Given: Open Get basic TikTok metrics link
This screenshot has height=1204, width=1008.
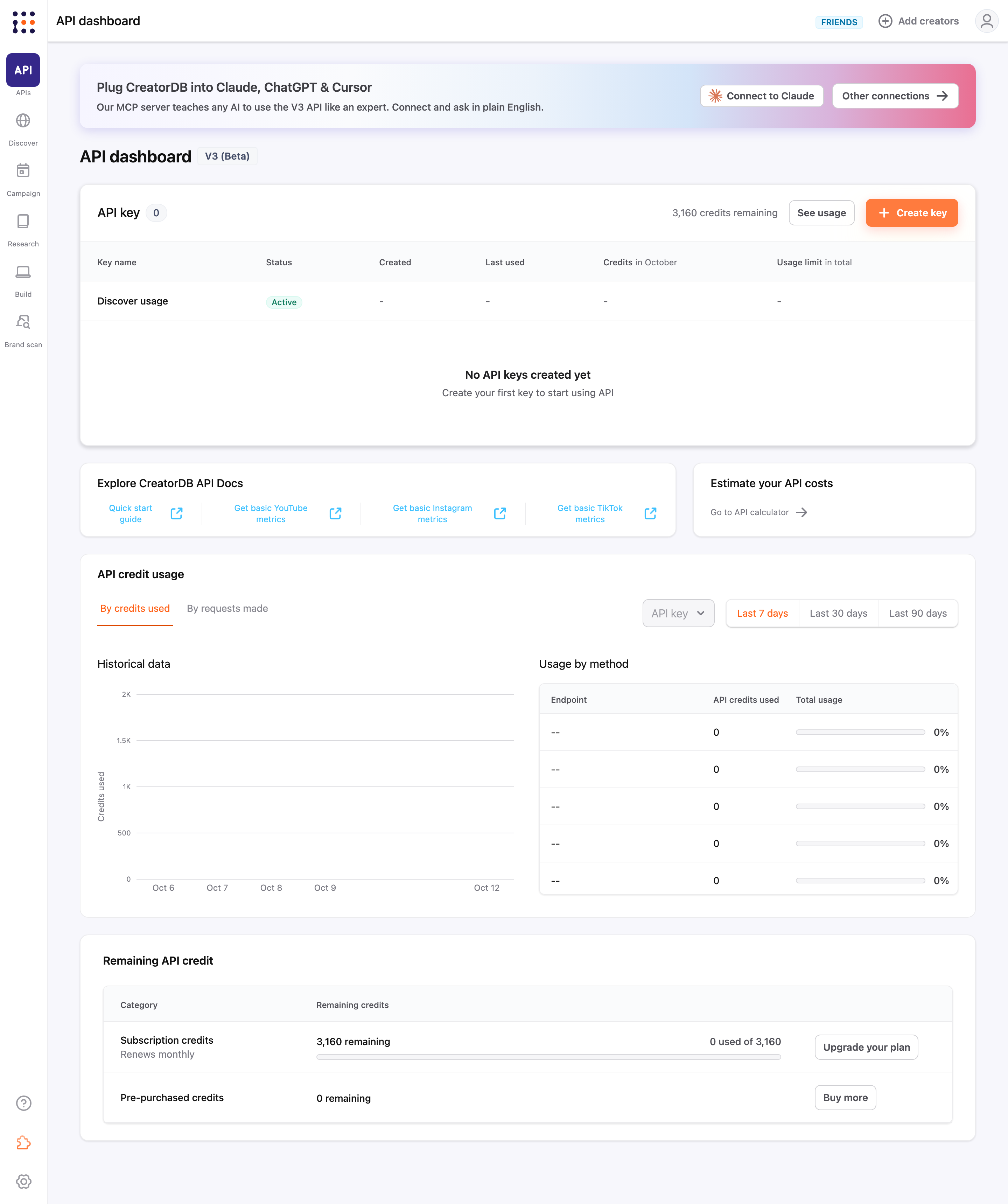Looking at the screenshot, I should point(589,513).
